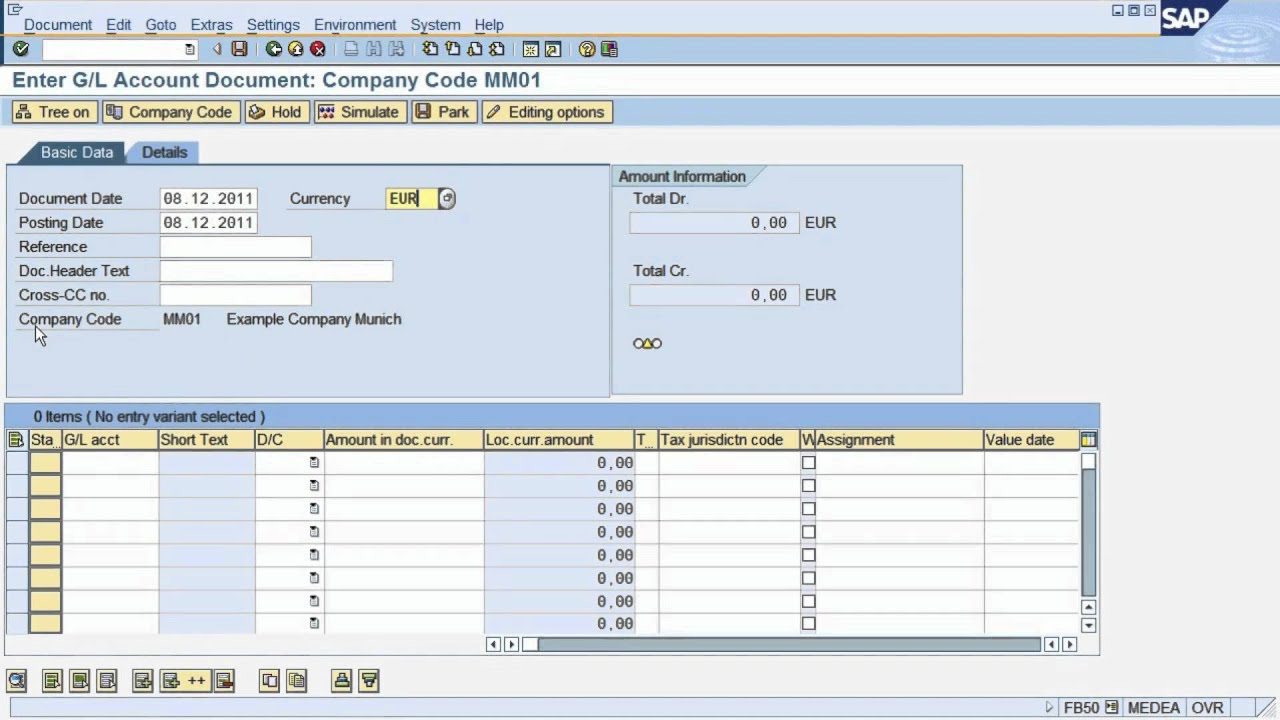The width and height of the screenshot is (1280, 720).
Task: Click the table settings icon right of Value date
Action: [x=1088, y=440]
